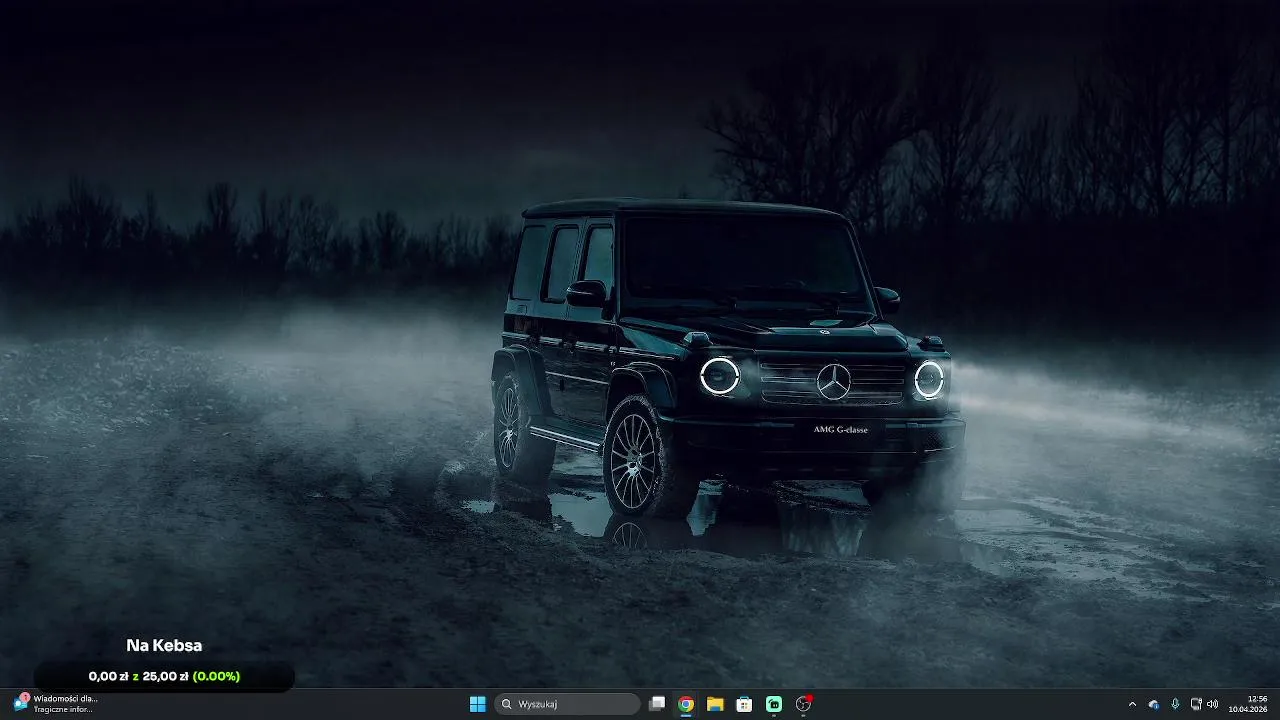
Task: Open Task View from the taskbar
Action: (x=657, y=704)
